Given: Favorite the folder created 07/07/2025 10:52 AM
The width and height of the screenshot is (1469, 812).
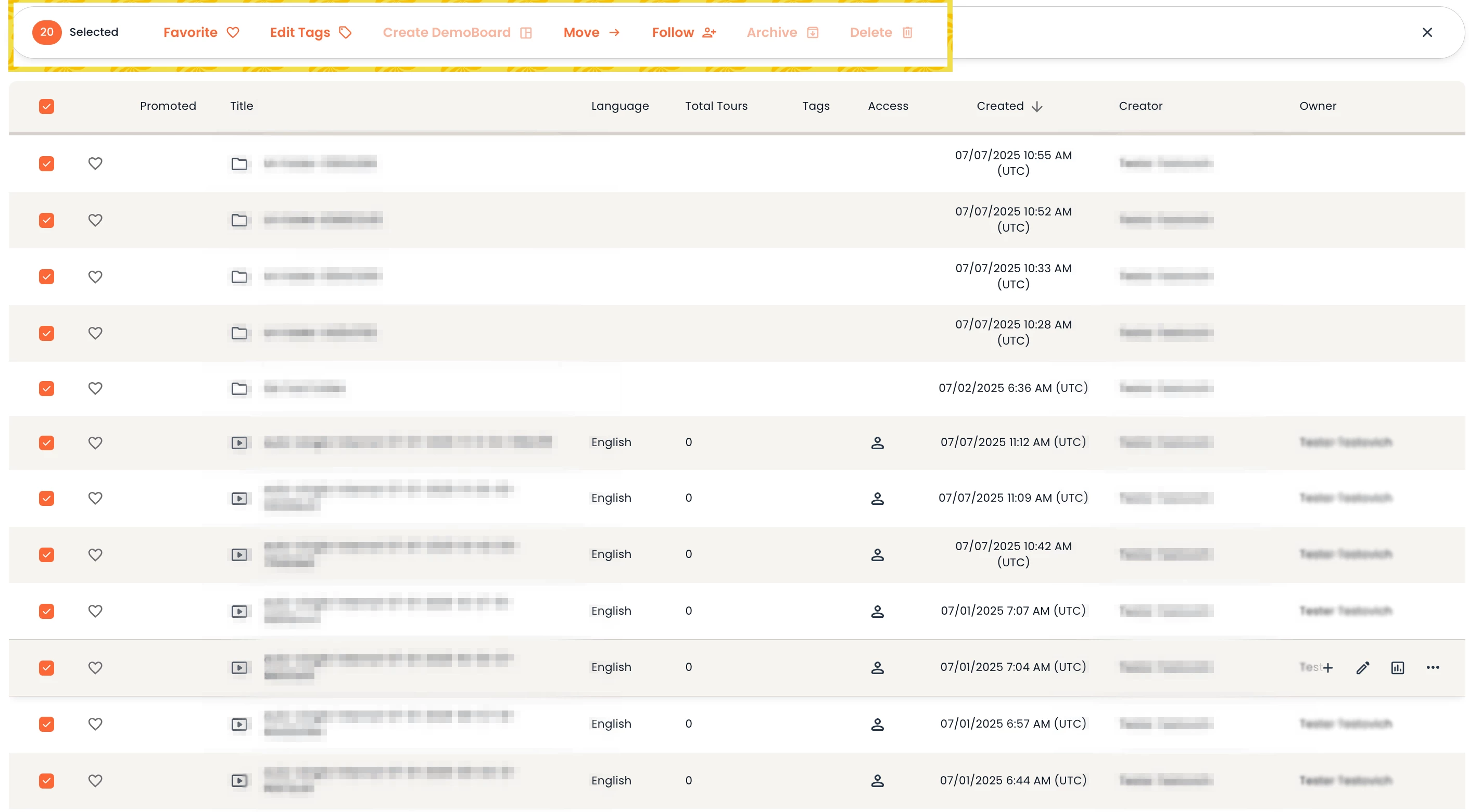Looking at the screenshot, I should (x=95, y=220).
